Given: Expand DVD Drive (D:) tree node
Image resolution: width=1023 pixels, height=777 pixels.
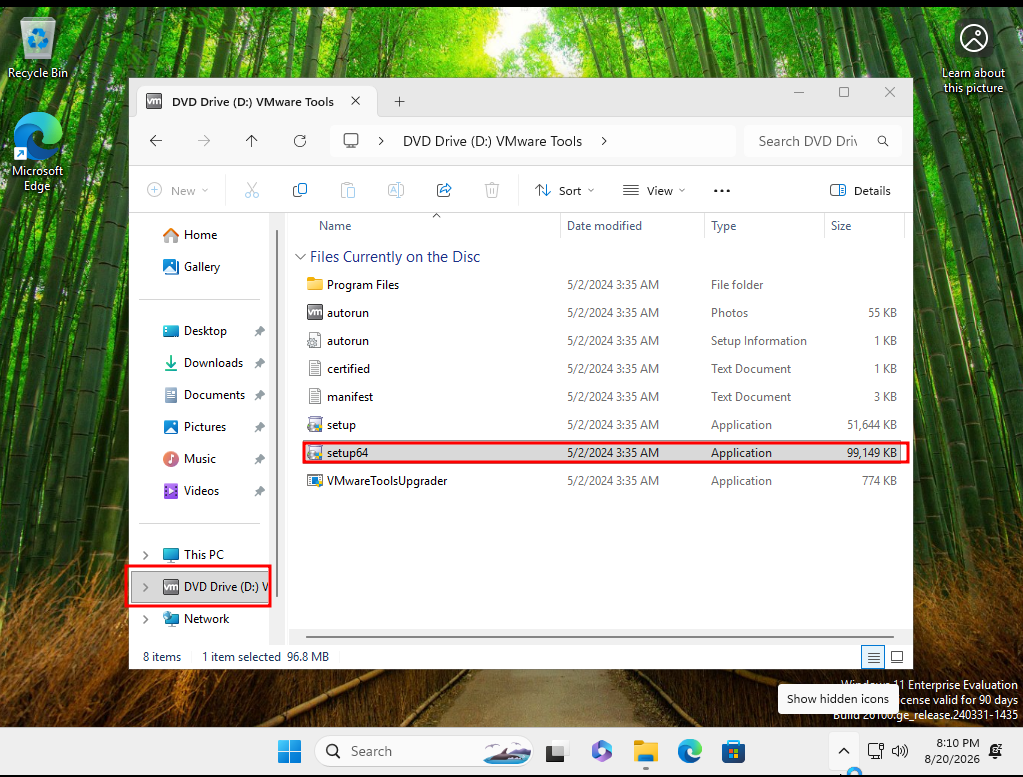Looking at the screenshot, I should coord(145,587).
